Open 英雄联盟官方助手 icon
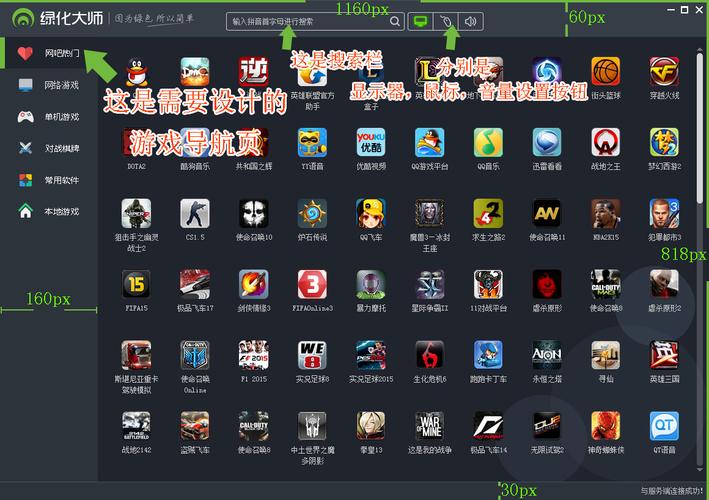Viewport: 709px width, 500px height. point(312,73)
